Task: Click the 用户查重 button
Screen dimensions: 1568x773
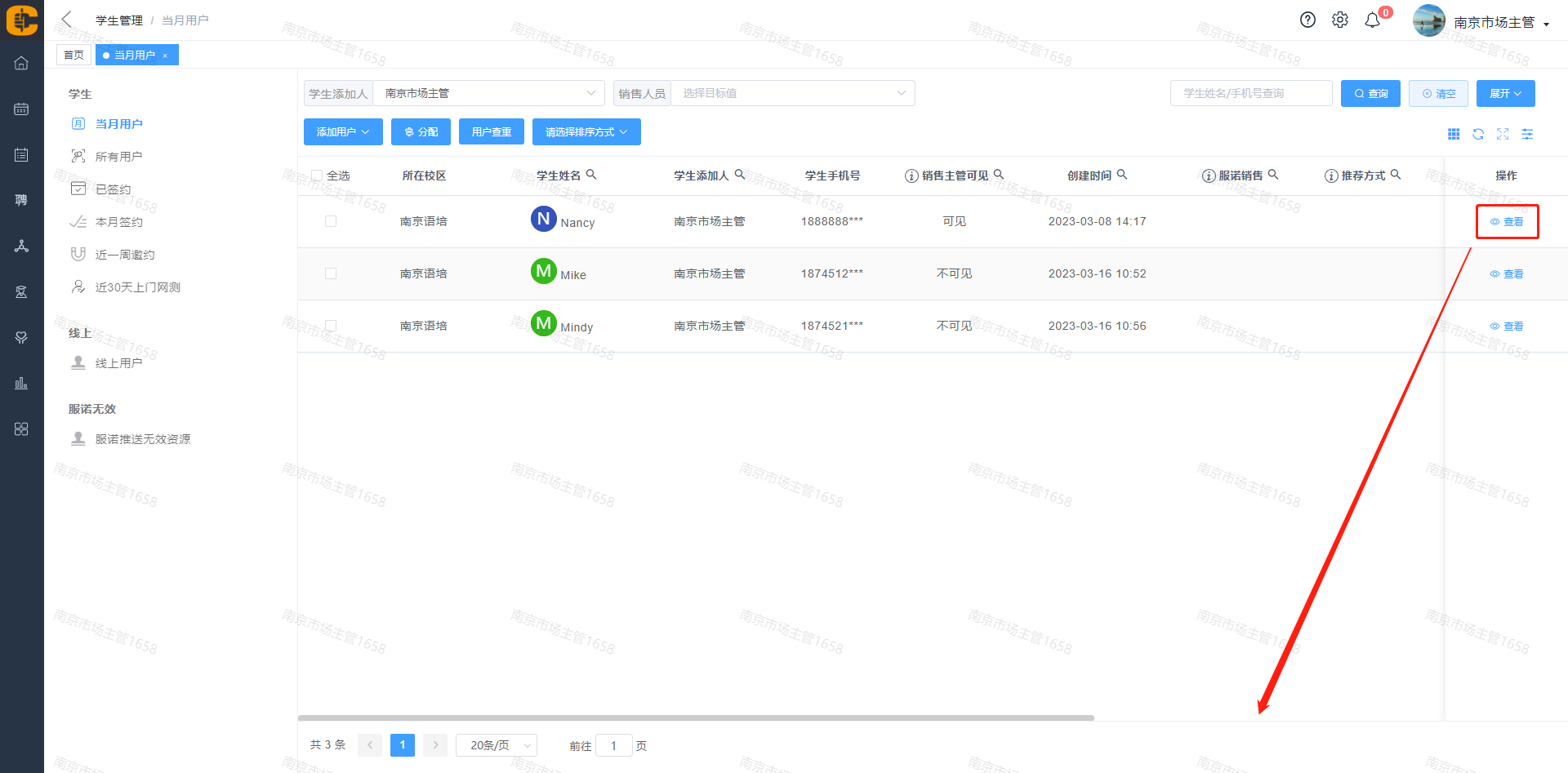Action: (x=492, y=132)
